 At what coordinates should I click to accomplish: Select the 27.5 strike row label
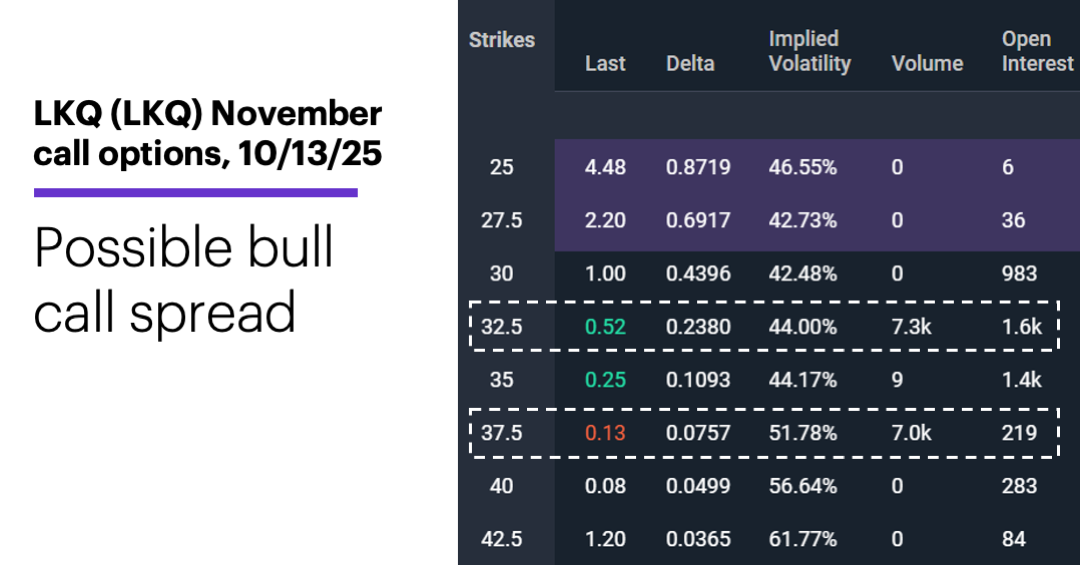[x=502, y=220]
